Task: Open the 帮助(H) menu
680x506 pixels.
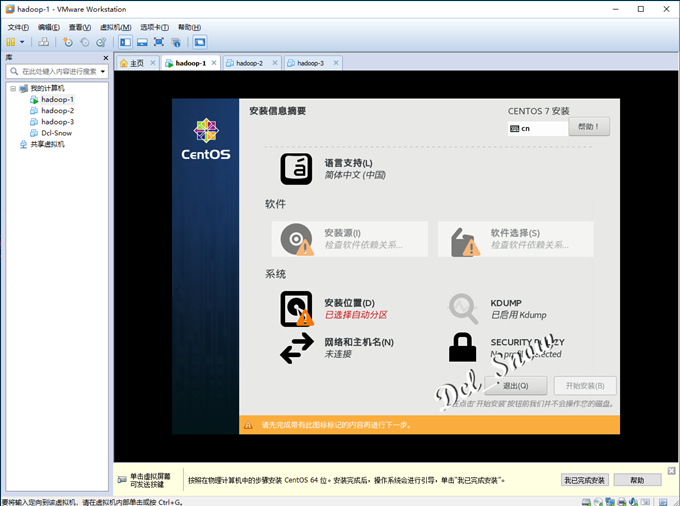Action: click(189, 27)
